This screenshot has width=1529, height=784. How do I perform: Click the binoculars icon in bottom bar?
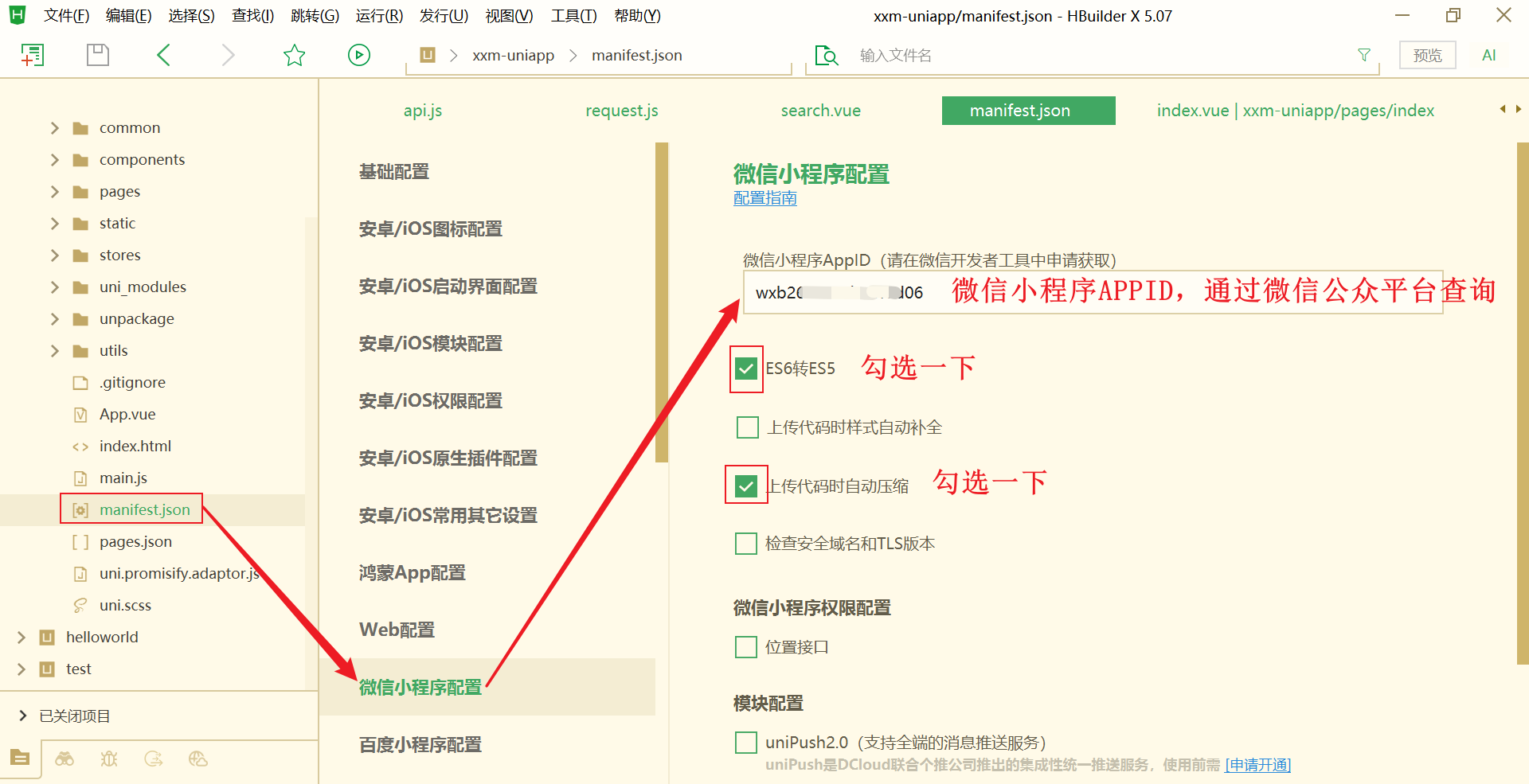(65, 759)
